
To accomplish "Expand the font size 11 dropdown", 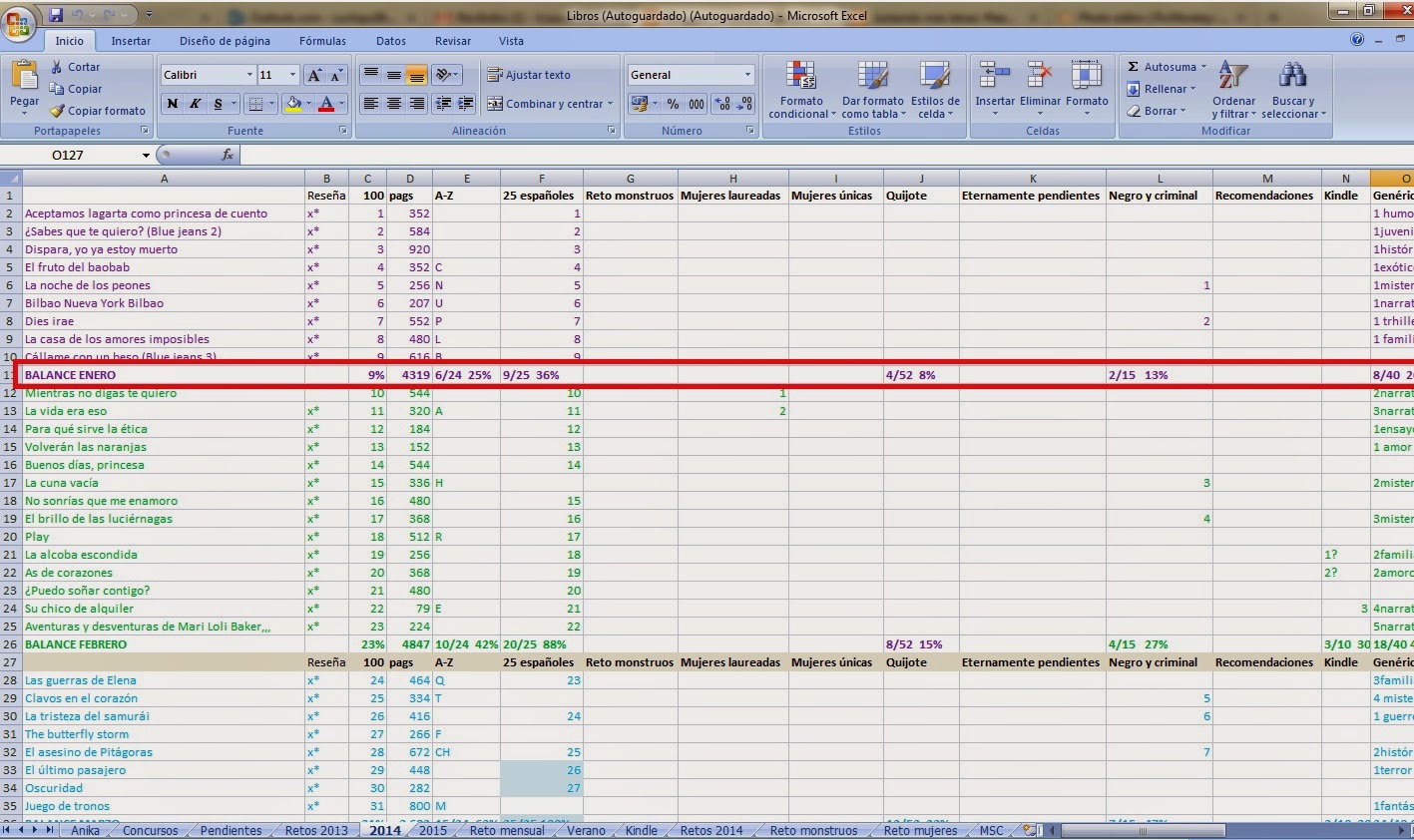I will (292, 75).
